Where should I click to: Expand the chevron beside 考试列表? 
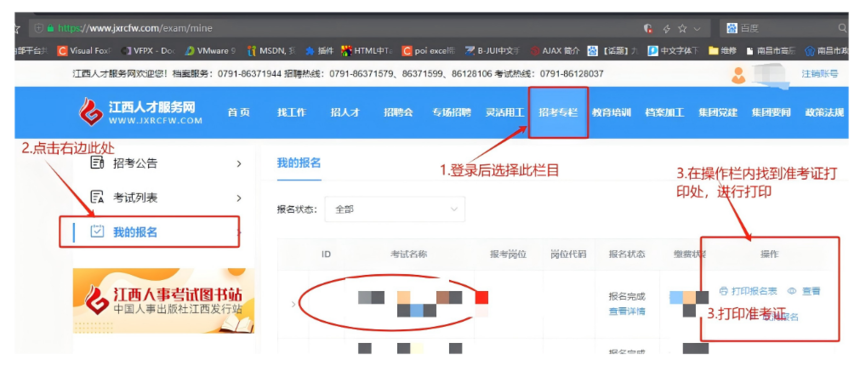tap(239, 198)
